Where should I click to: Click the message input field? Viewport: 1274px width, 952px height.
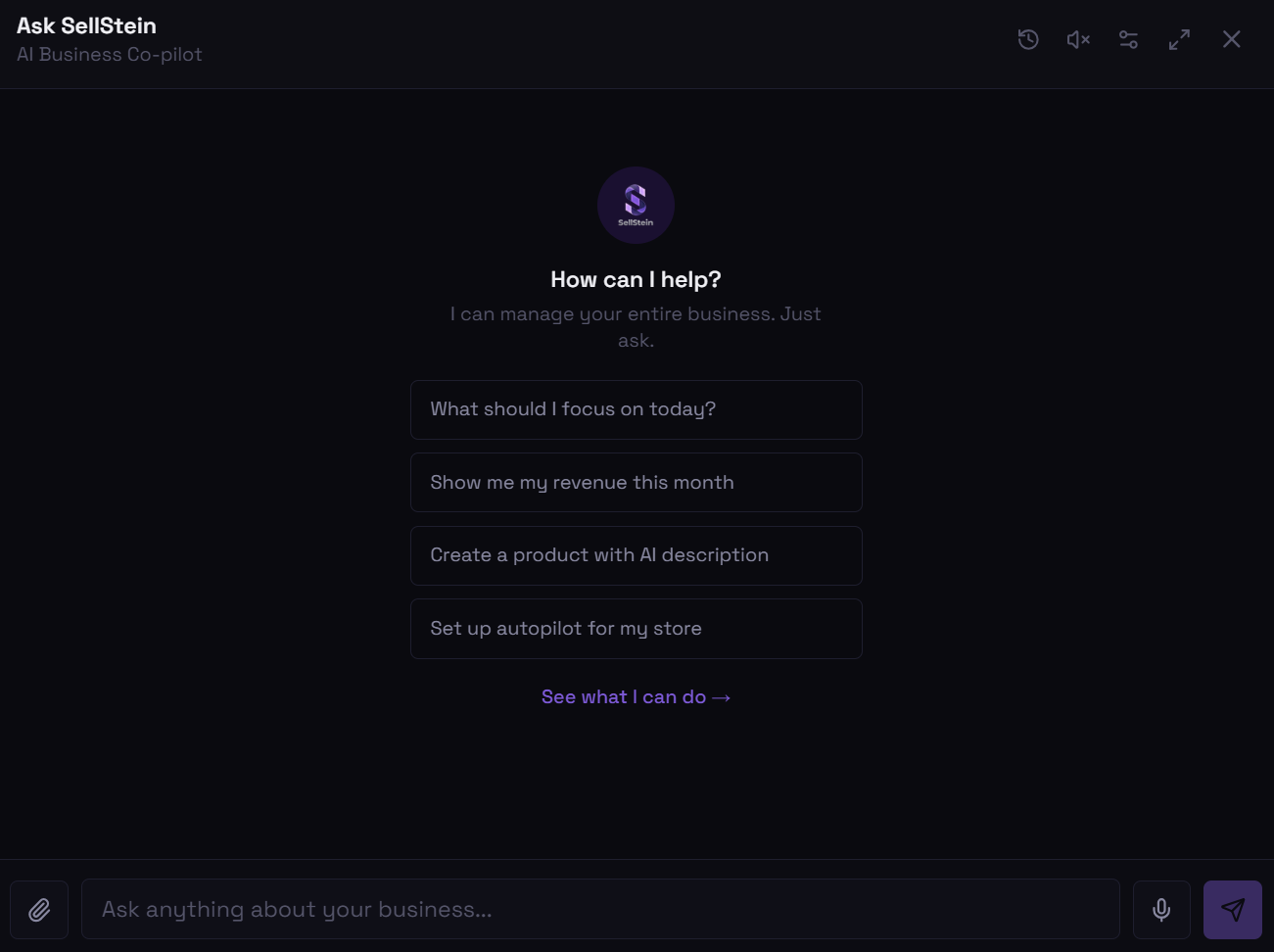[600, 909]
